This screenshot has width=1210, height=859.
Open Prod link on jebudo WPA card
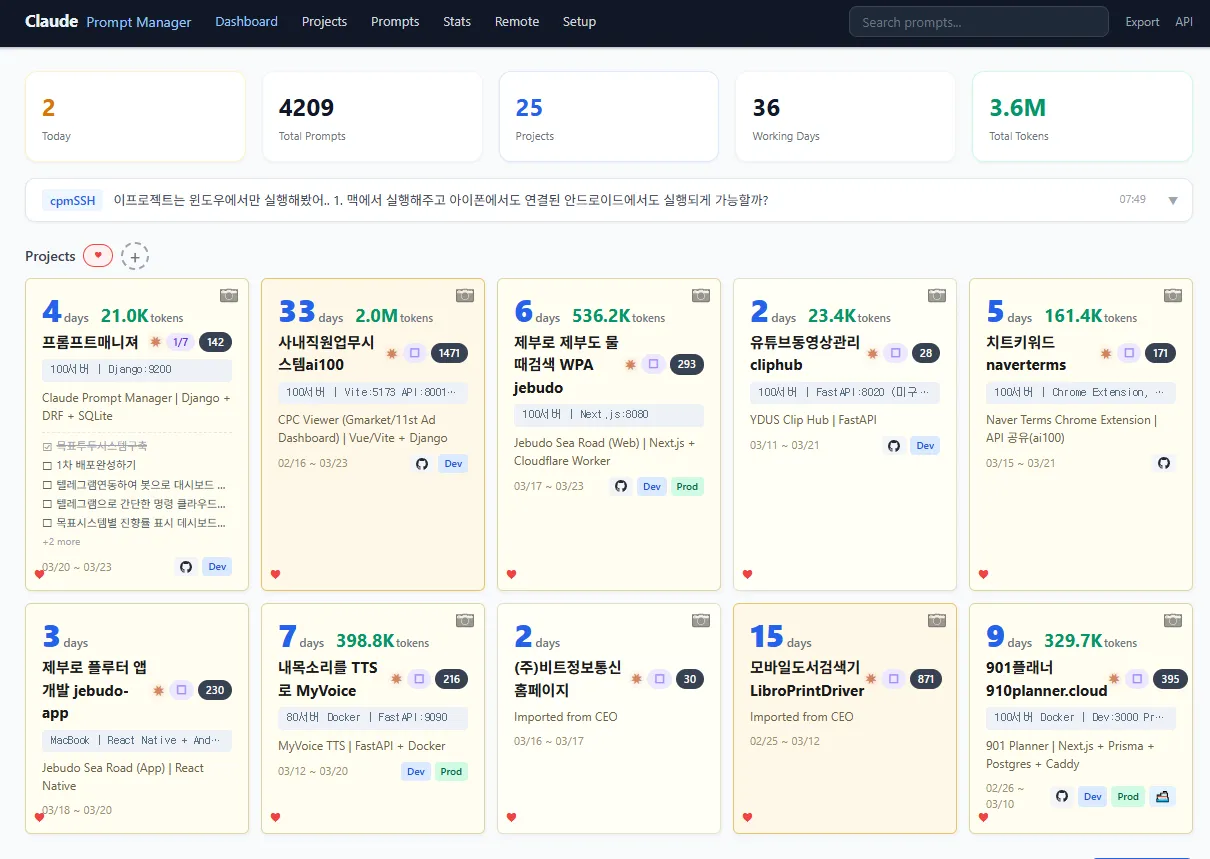coord(687,486)
